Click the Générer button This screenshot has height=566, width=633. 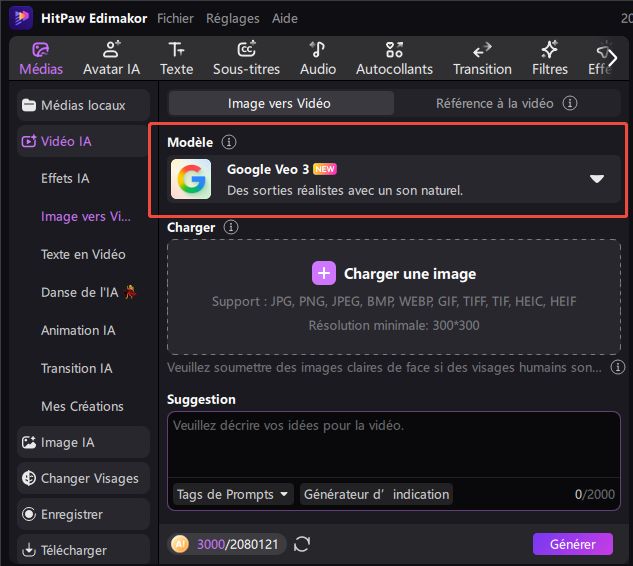coord(572,544)
